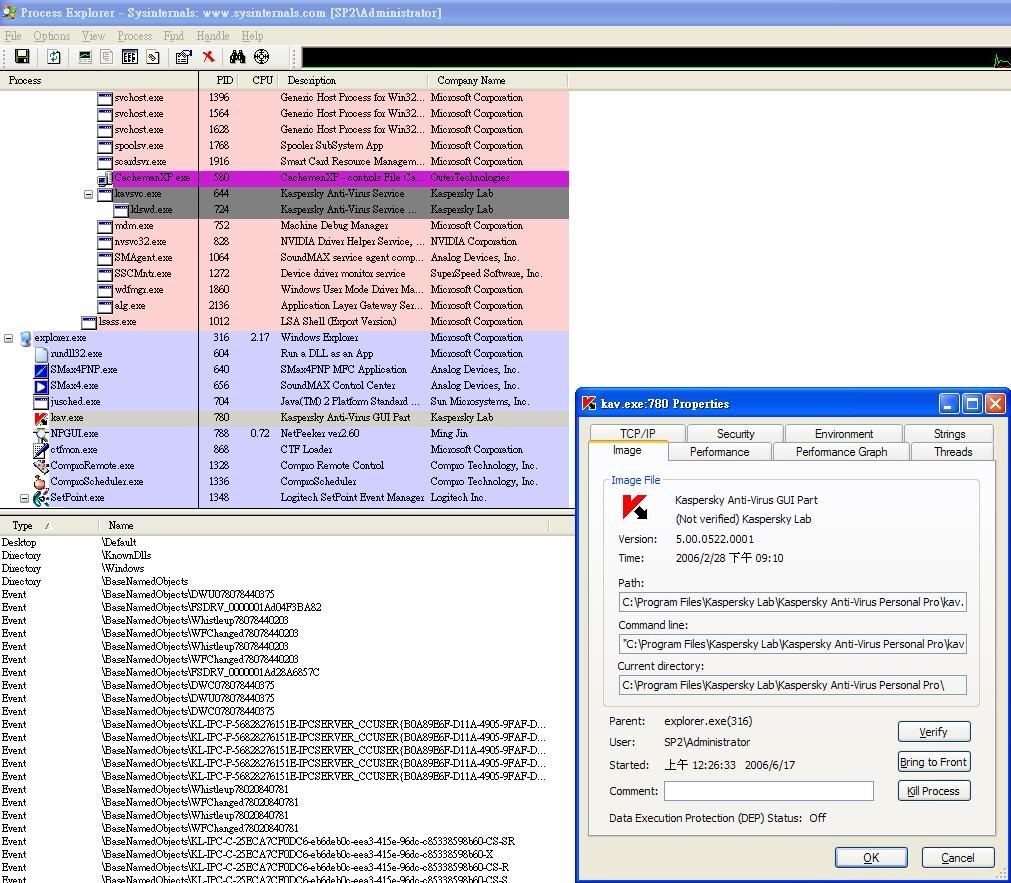This screenshot has width=1011, height=883.
Task: Sort by the Description column header
Action: pyautogui.click(x=352, y=81)
